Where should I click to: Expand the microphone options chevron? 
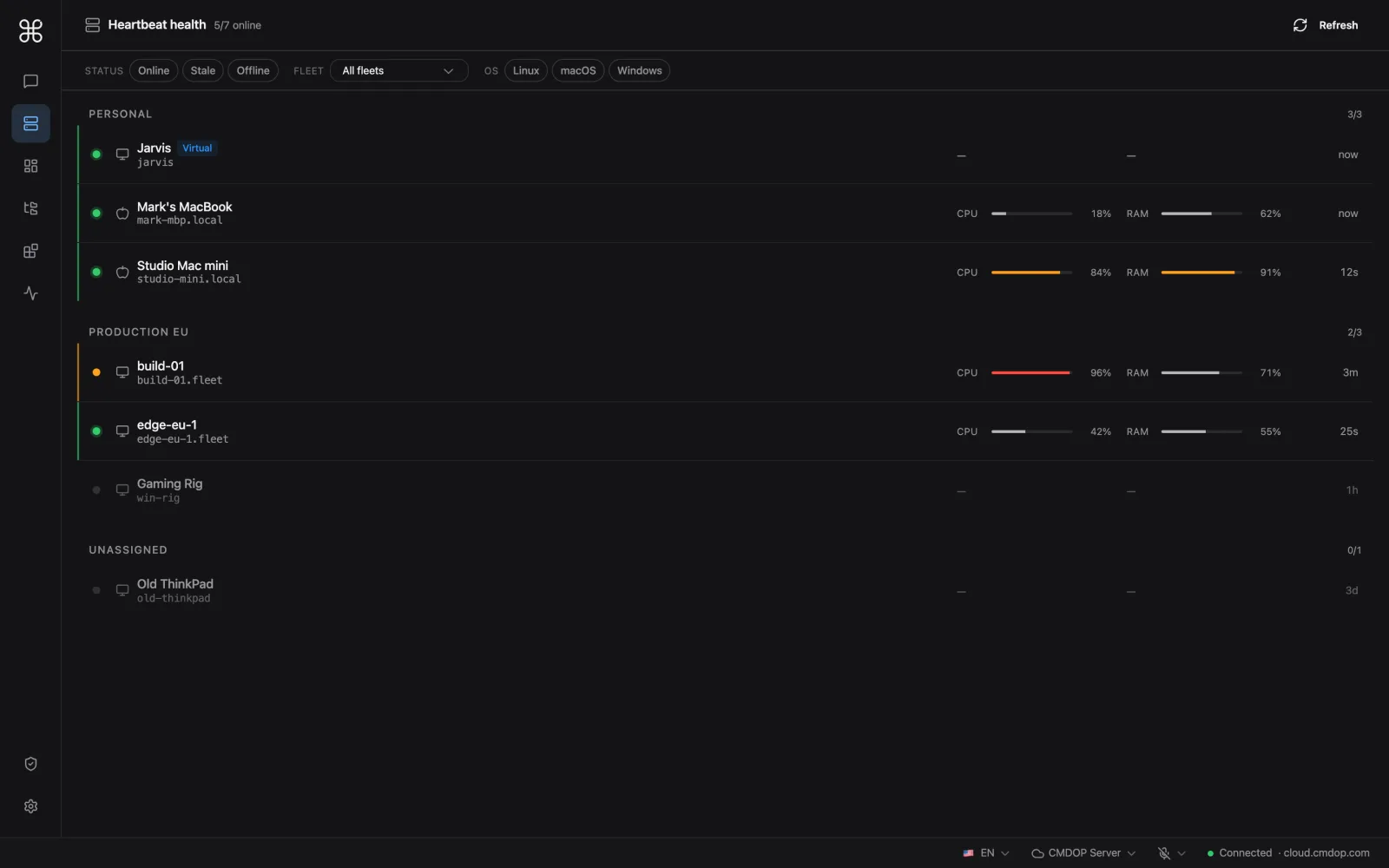(1181, 853)
